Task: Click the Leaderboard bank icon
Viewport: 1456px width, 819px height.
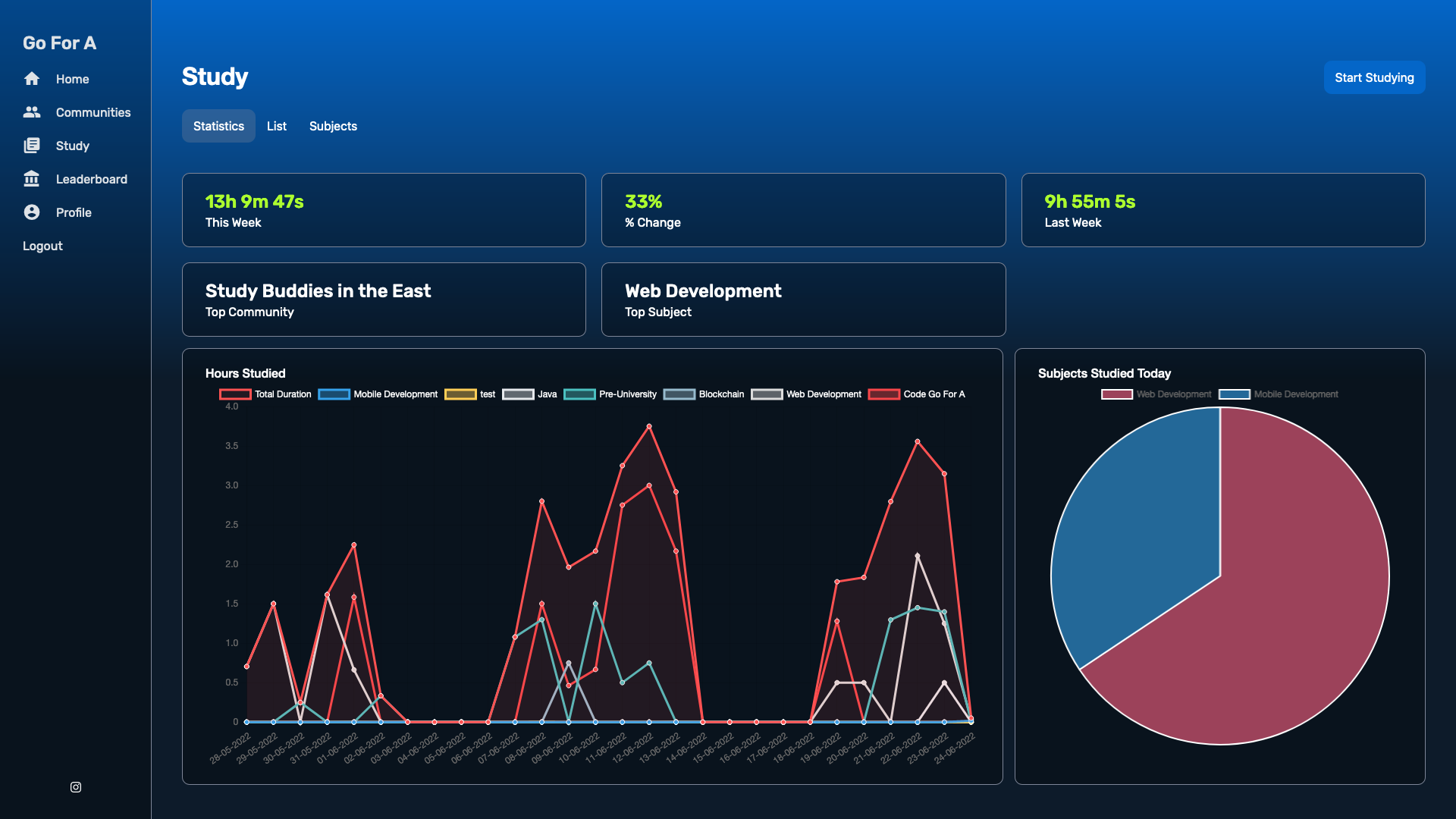Action: (32, 179)
